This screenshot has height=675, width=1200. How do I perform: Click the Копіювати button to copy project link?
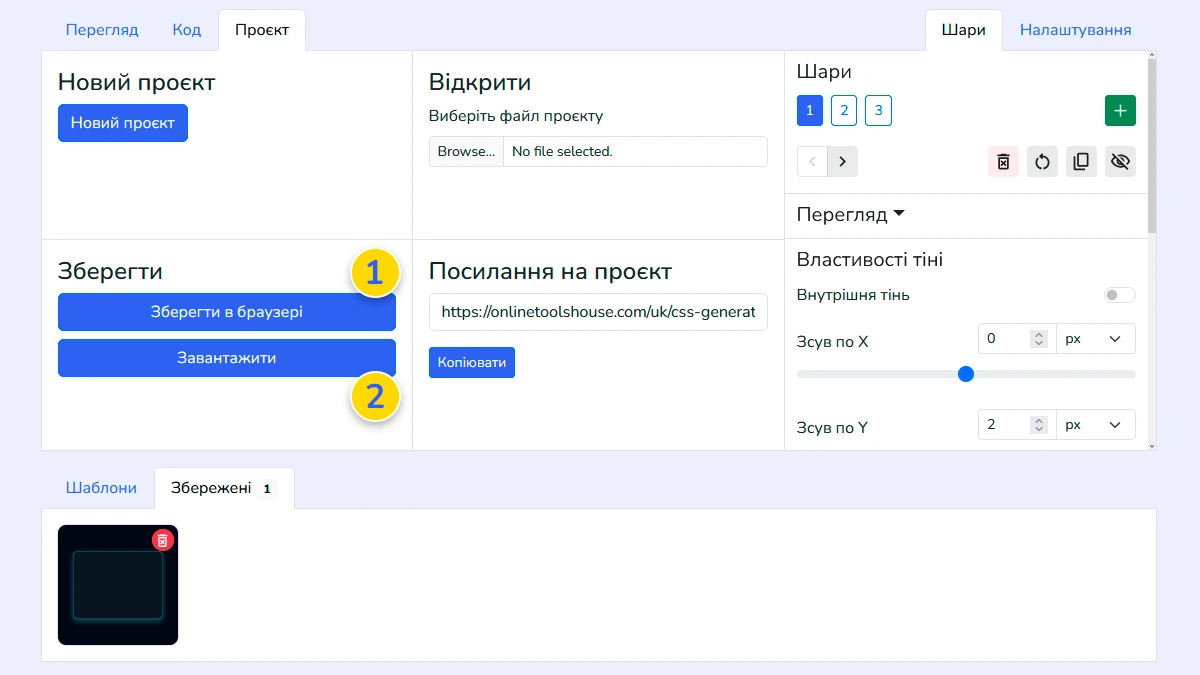(471, 362)
